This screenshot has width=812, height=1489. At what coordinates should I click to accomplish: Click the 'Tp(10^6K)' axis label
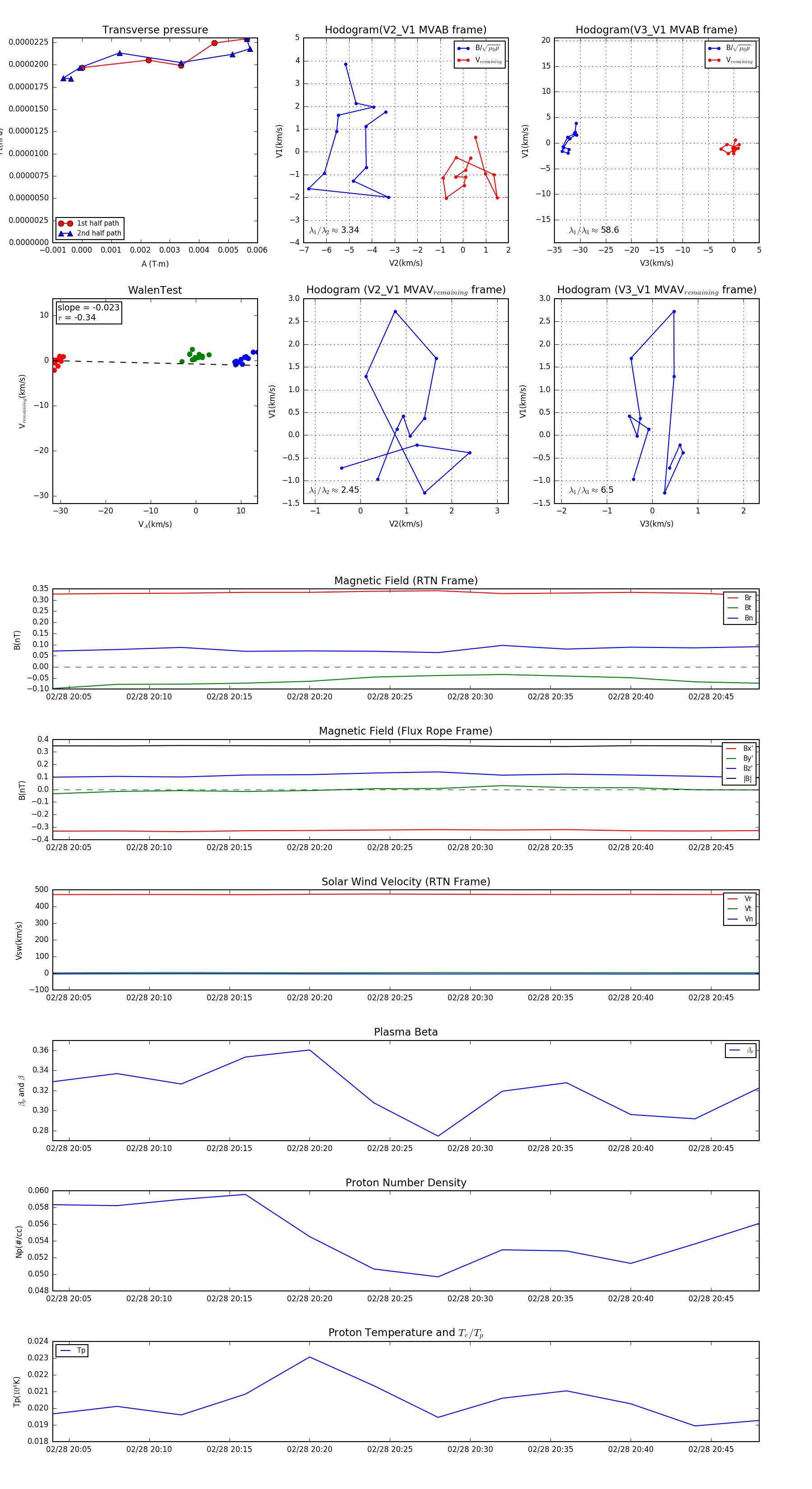click(x=17, y=1392)
